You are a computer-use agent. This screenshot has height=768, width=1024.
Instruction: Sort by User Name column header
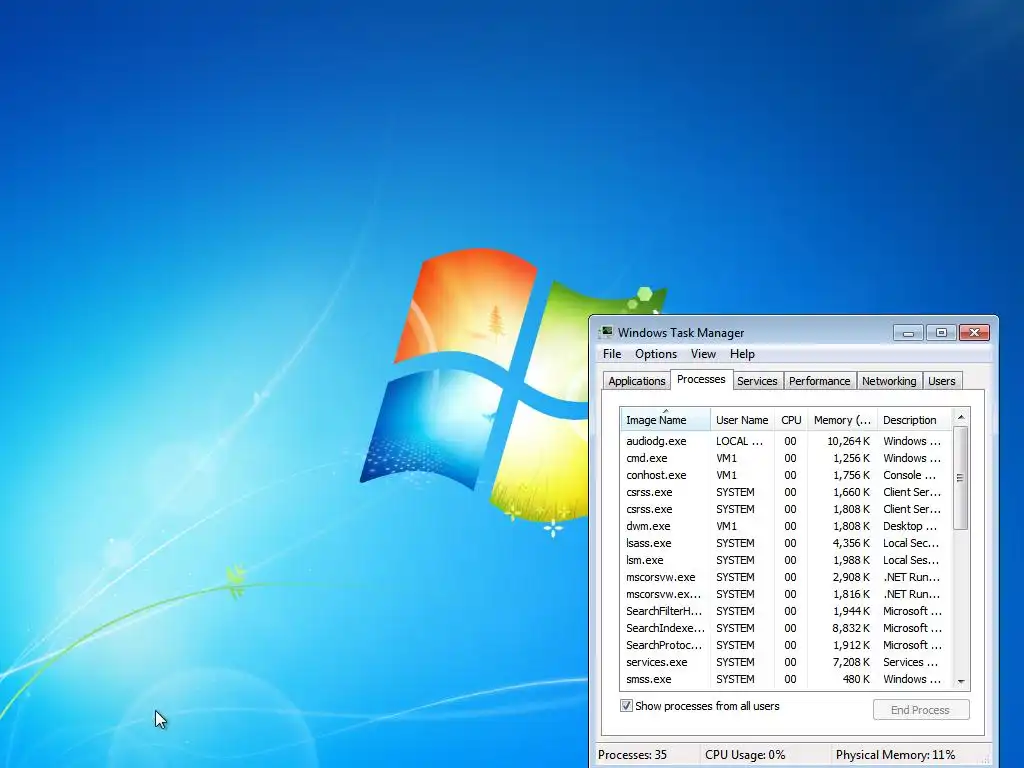(743, 420)
